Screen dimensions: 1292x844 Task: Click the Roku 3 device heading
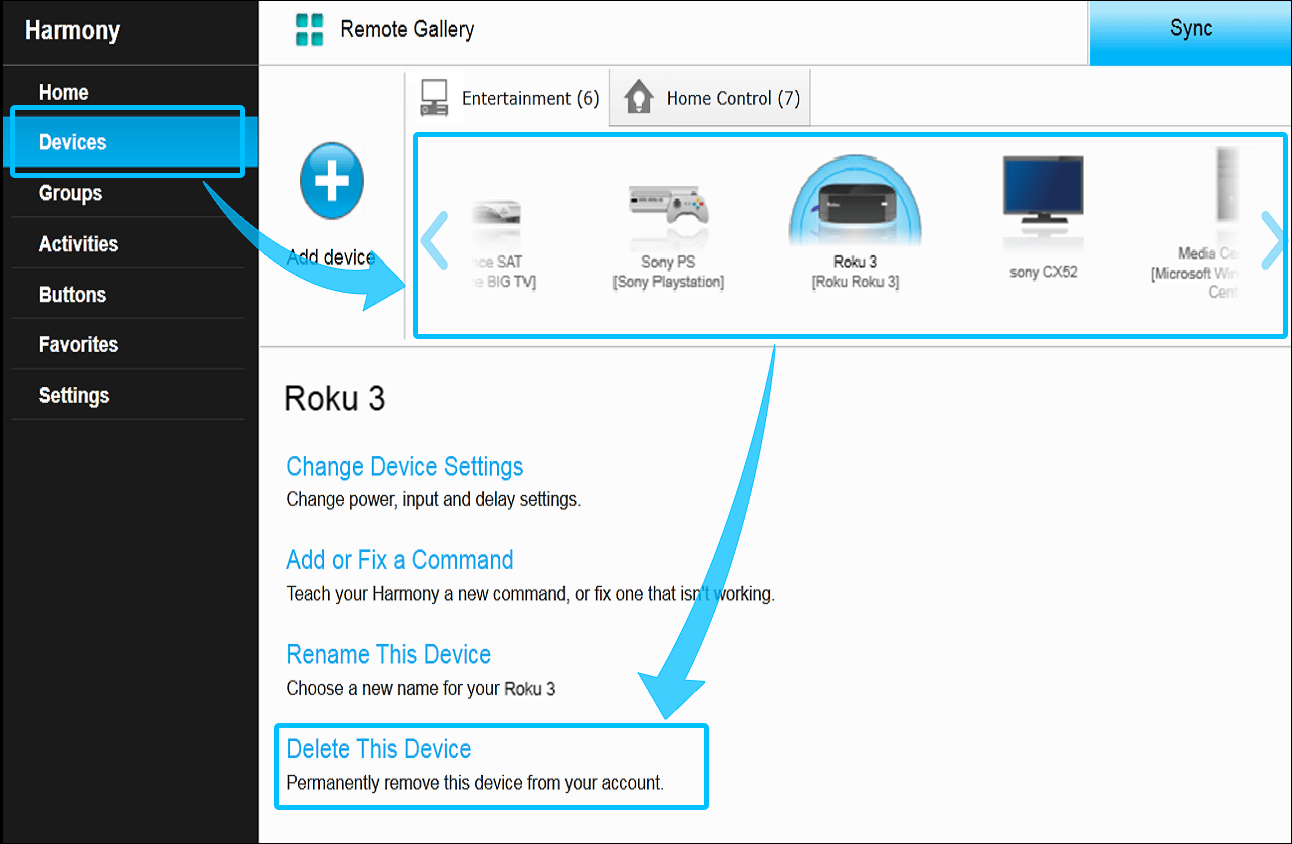click(334, 398)
